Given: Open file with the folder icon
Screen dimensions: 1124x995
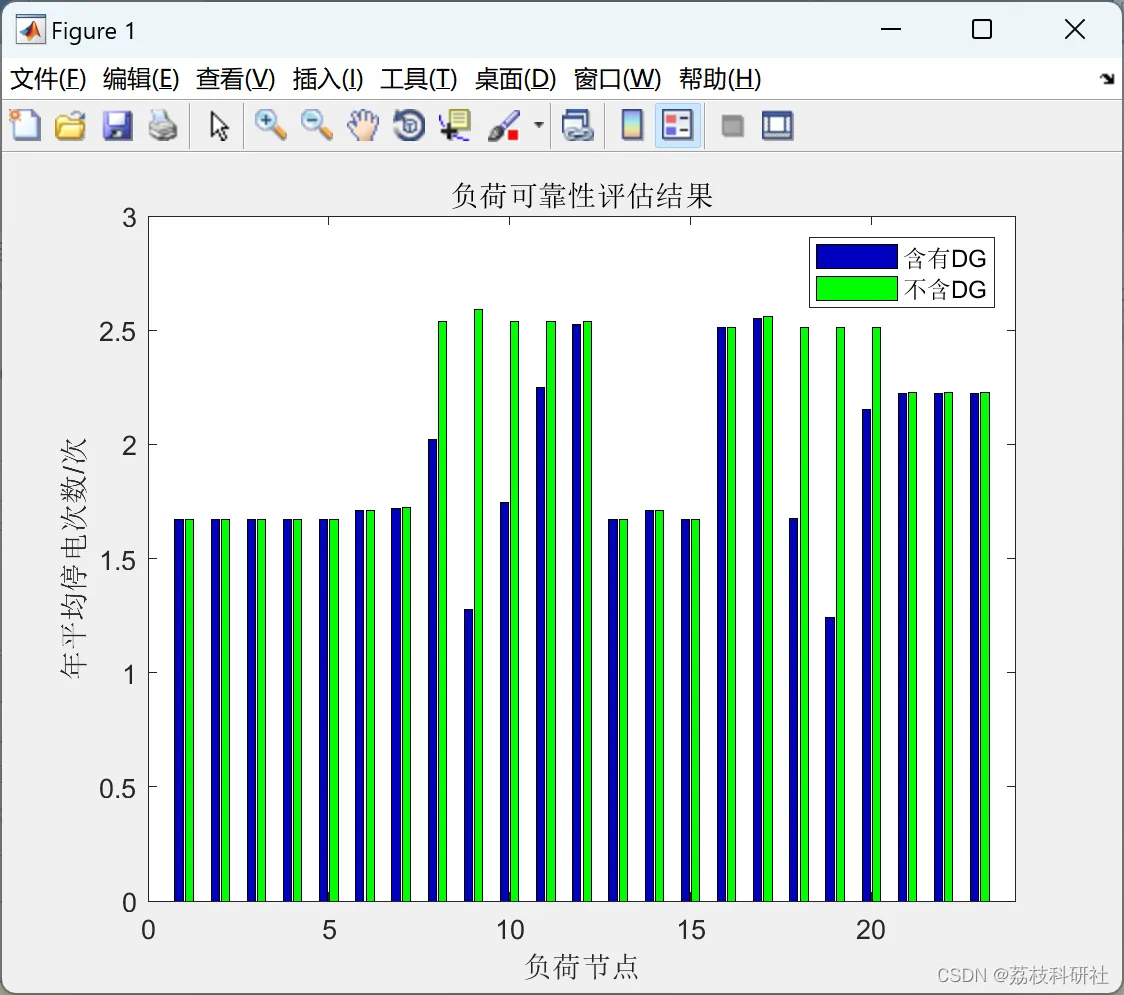Looking at the screenshot, I should click(70, 125).
